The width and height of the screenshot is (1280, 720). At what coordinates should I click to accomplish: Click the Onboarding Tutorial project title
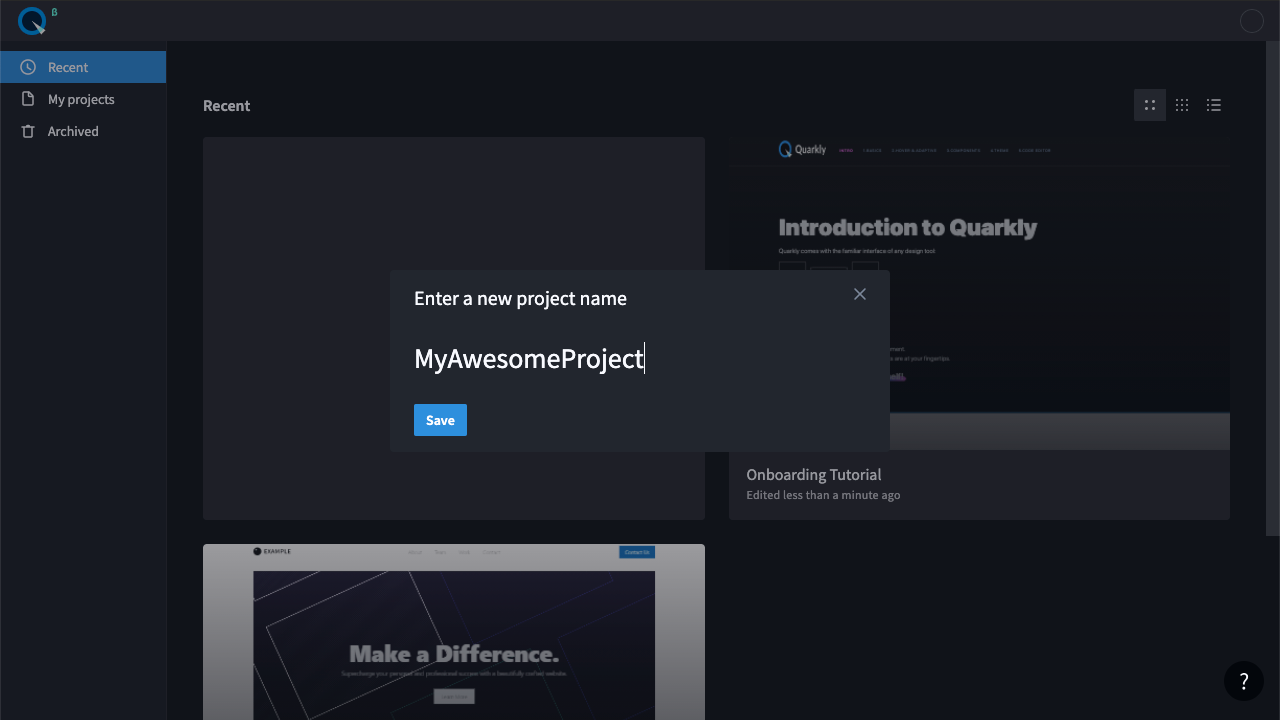[813, 475]
